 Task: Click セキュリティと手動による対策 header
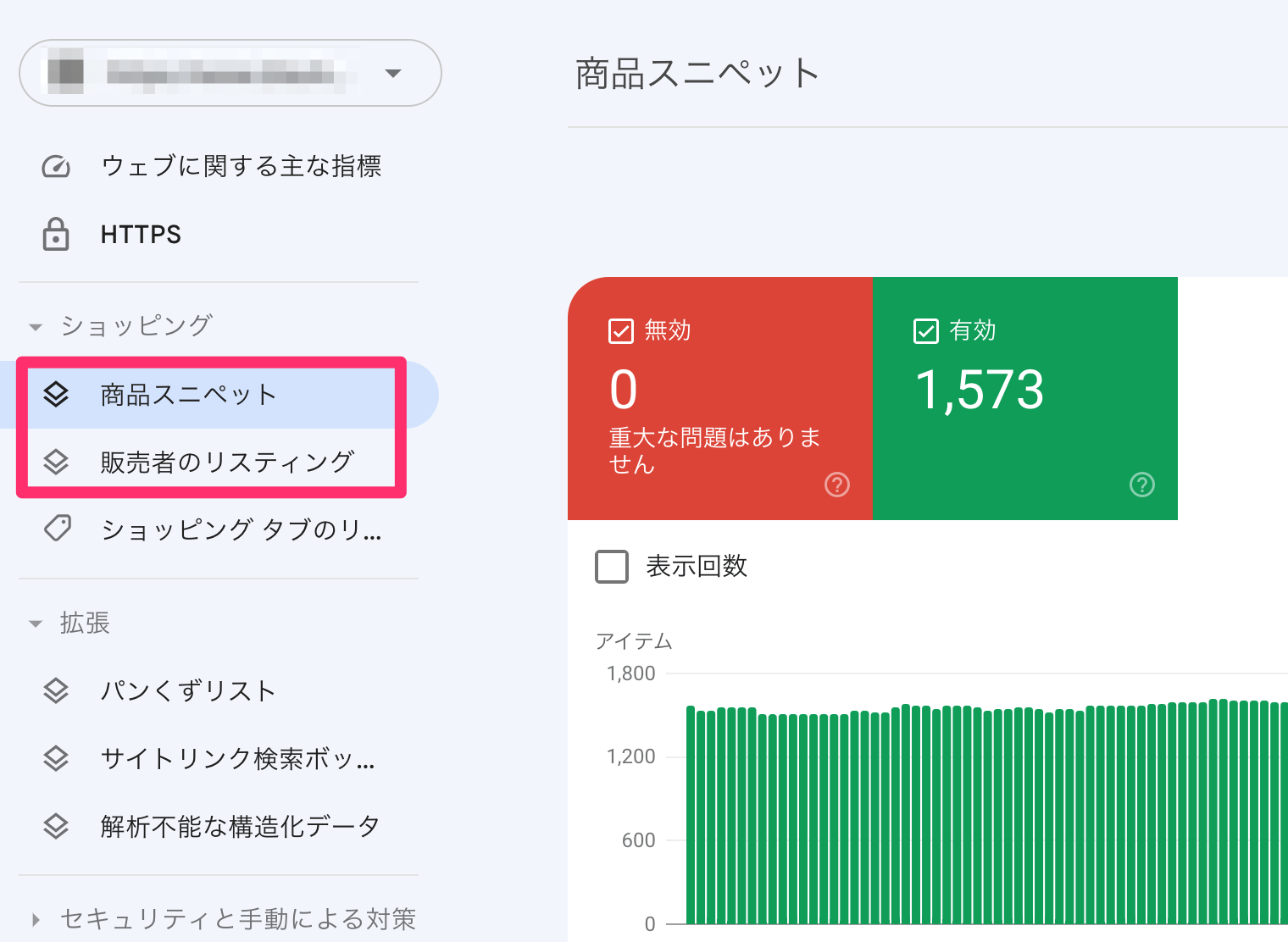[237, 919]
